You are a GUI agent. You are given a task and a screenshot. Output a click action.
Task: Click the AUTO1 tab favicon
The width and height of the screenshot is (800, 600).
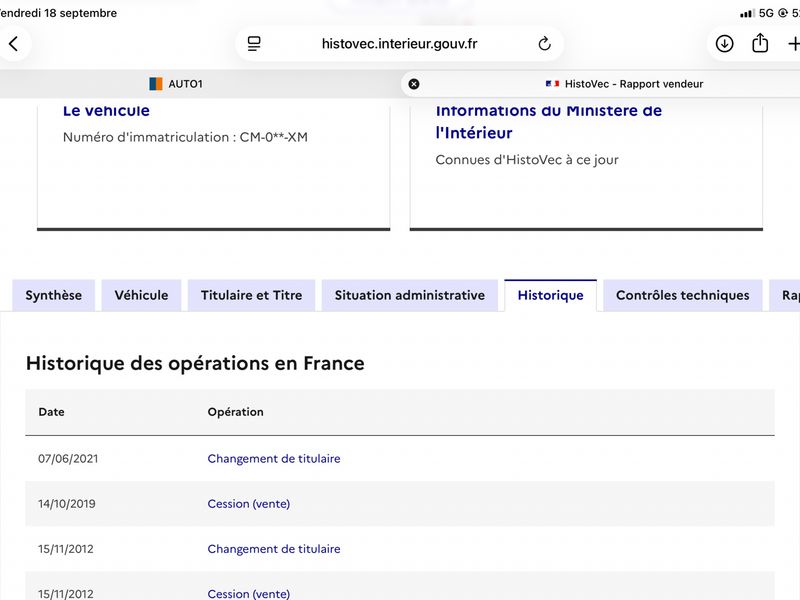click(156, 84)
